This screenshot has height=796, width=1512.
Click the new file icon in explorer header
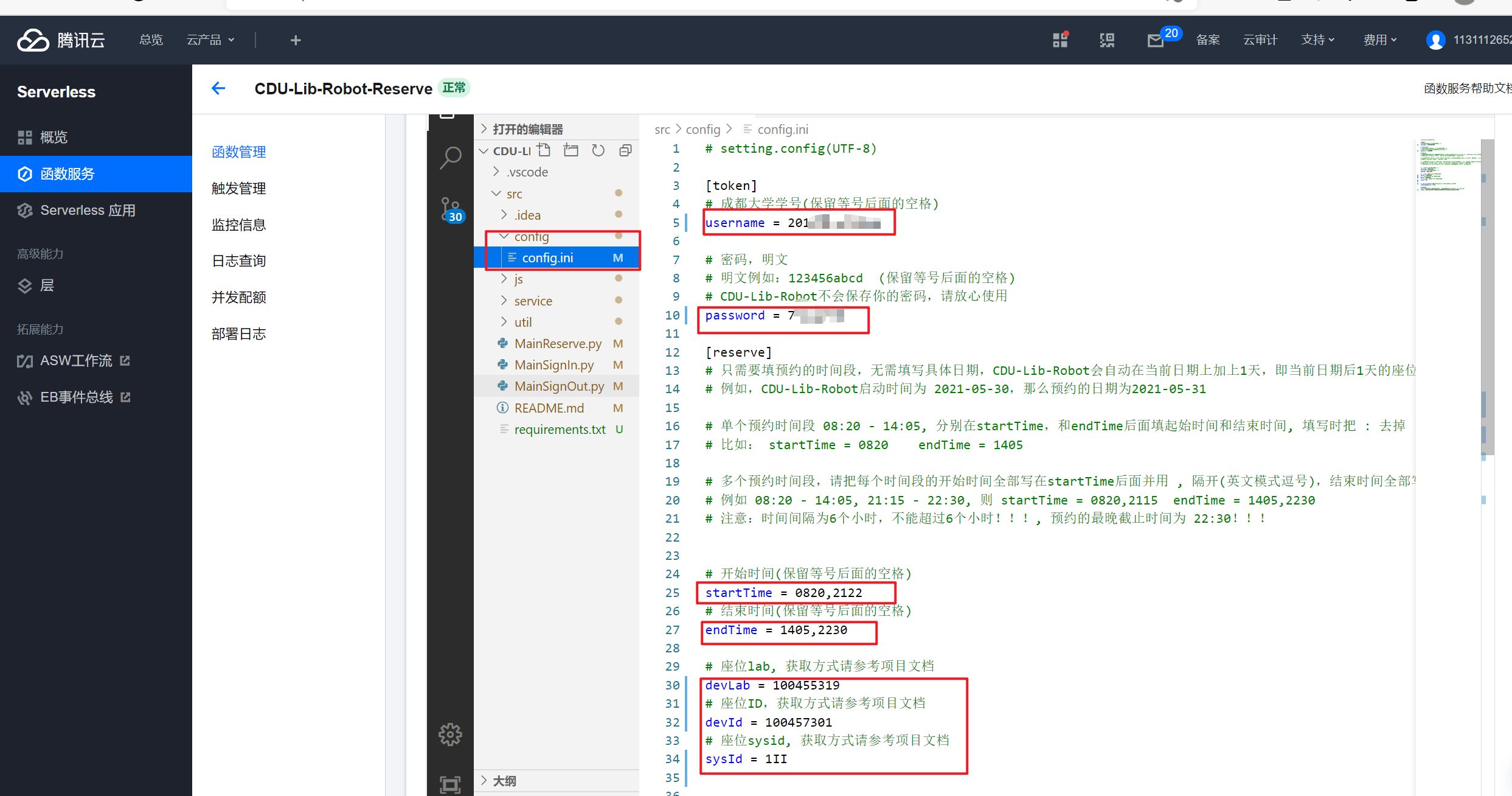click(x=544, y=150)
